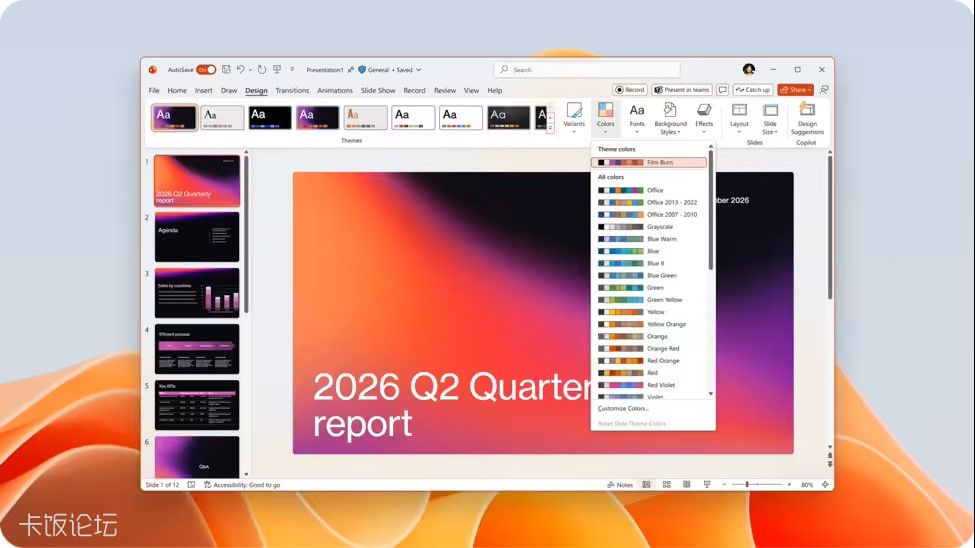Choose the Office color palette
The height and width of the screenshot is (548, 975).
649,190
